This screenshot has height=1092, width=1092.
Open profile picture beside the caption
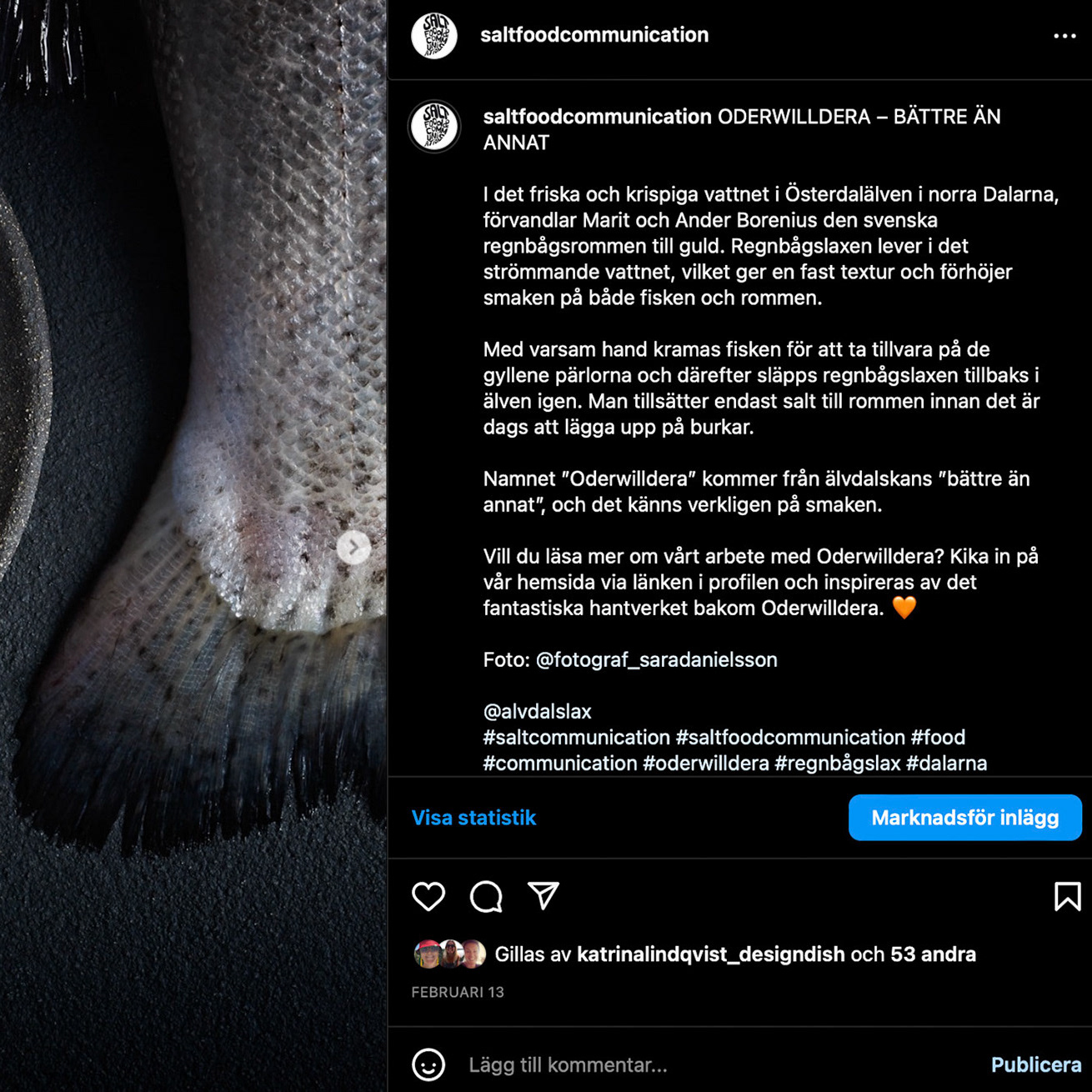pos(434,126)
